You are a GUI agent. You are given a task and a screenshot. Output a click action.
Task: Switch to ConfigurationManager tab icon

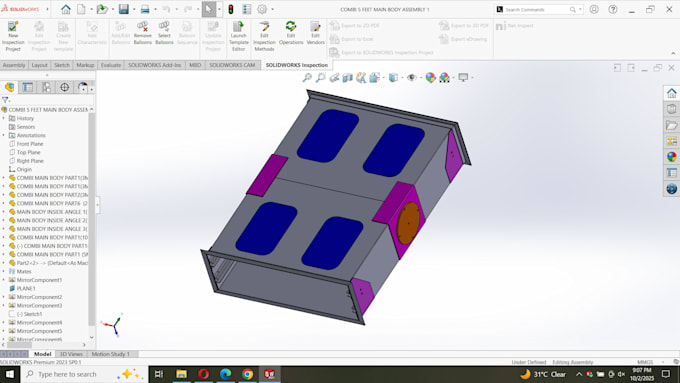[x=46, y=87]
